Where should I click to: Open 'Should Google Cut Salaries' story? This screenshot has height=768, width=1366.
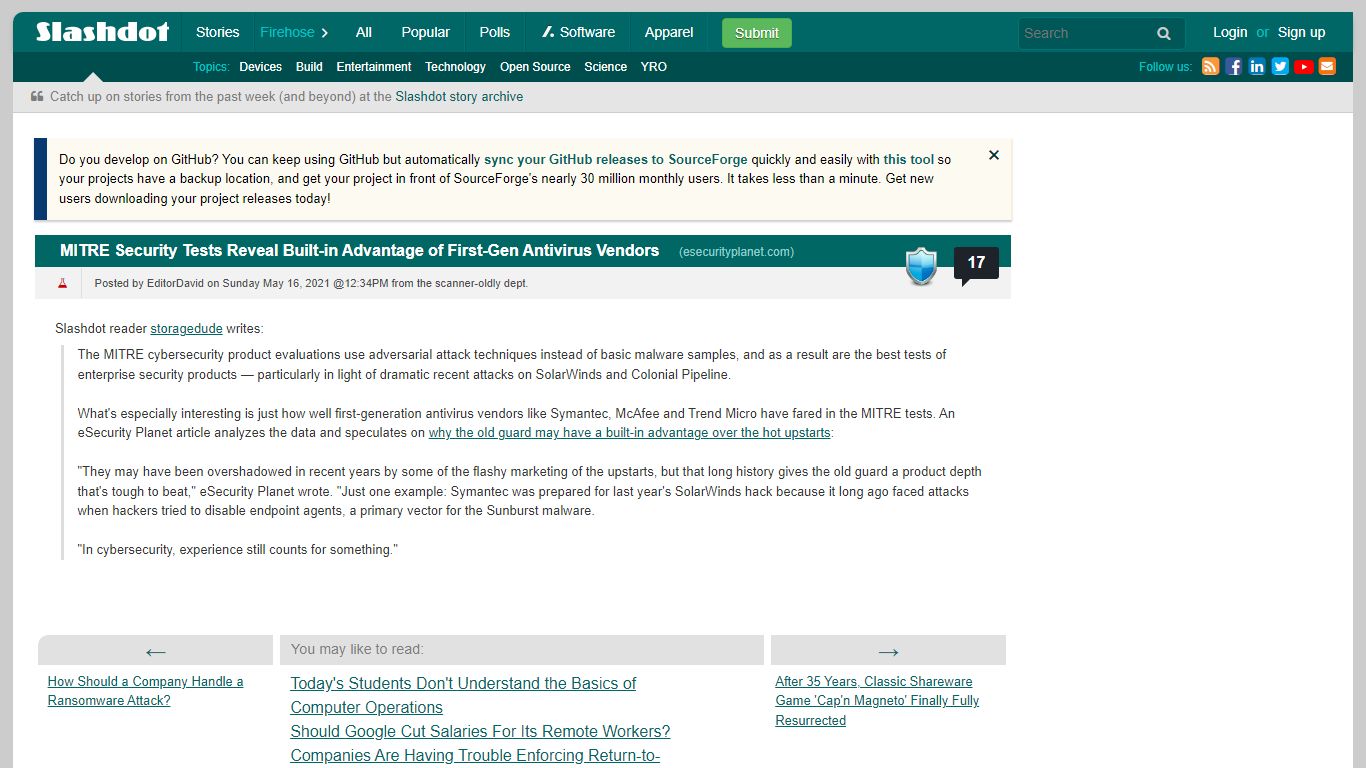click(480, 731)
